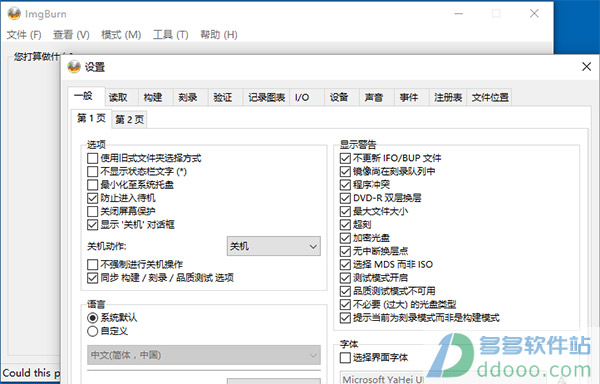Open the 工具 (T) menu
600x384 pixels.
pyautogui.click(x=171, y=35)
